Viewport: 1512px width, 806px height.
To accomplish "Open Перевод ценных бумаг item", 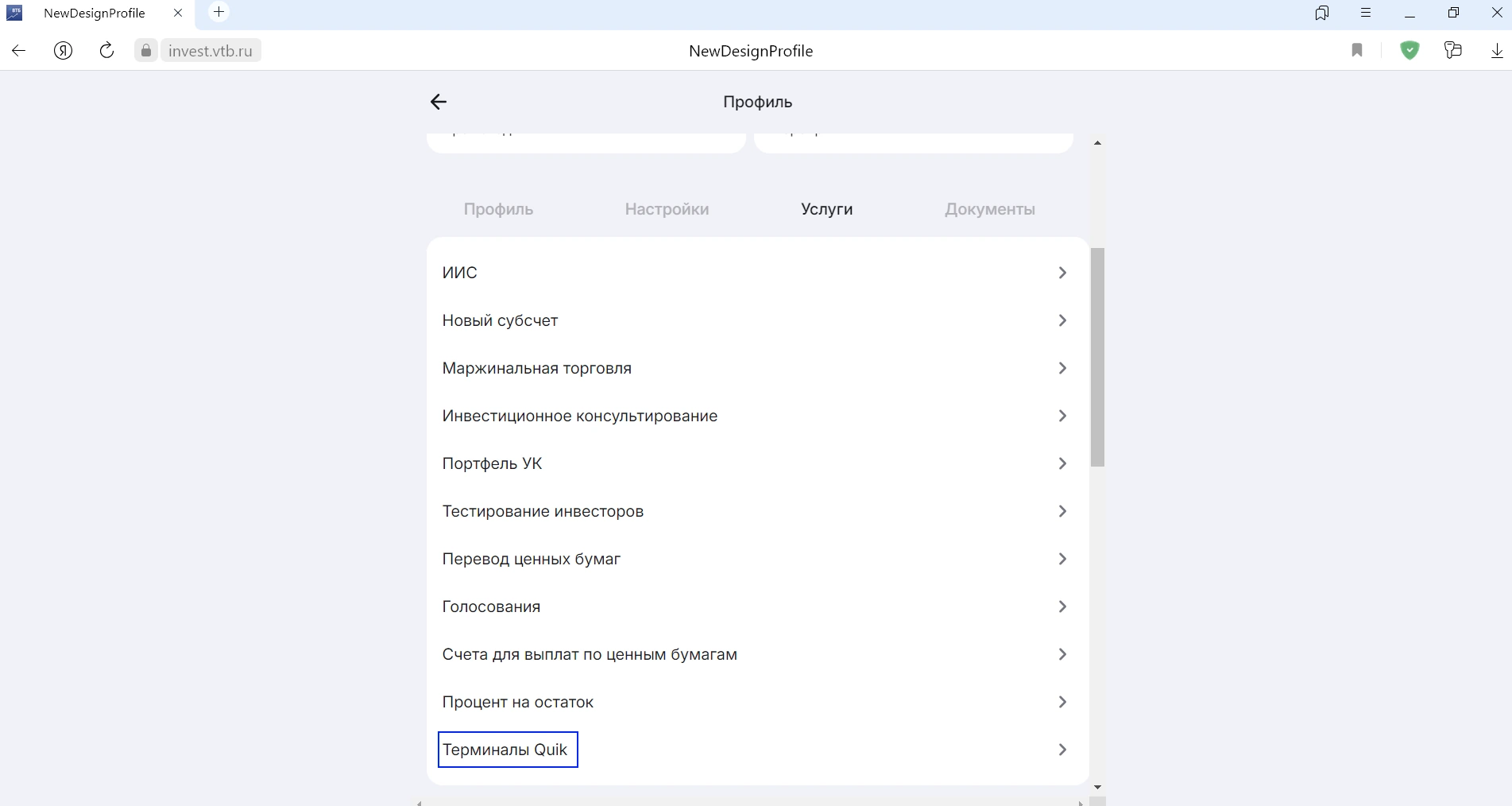I will click(x=531, y=559).
